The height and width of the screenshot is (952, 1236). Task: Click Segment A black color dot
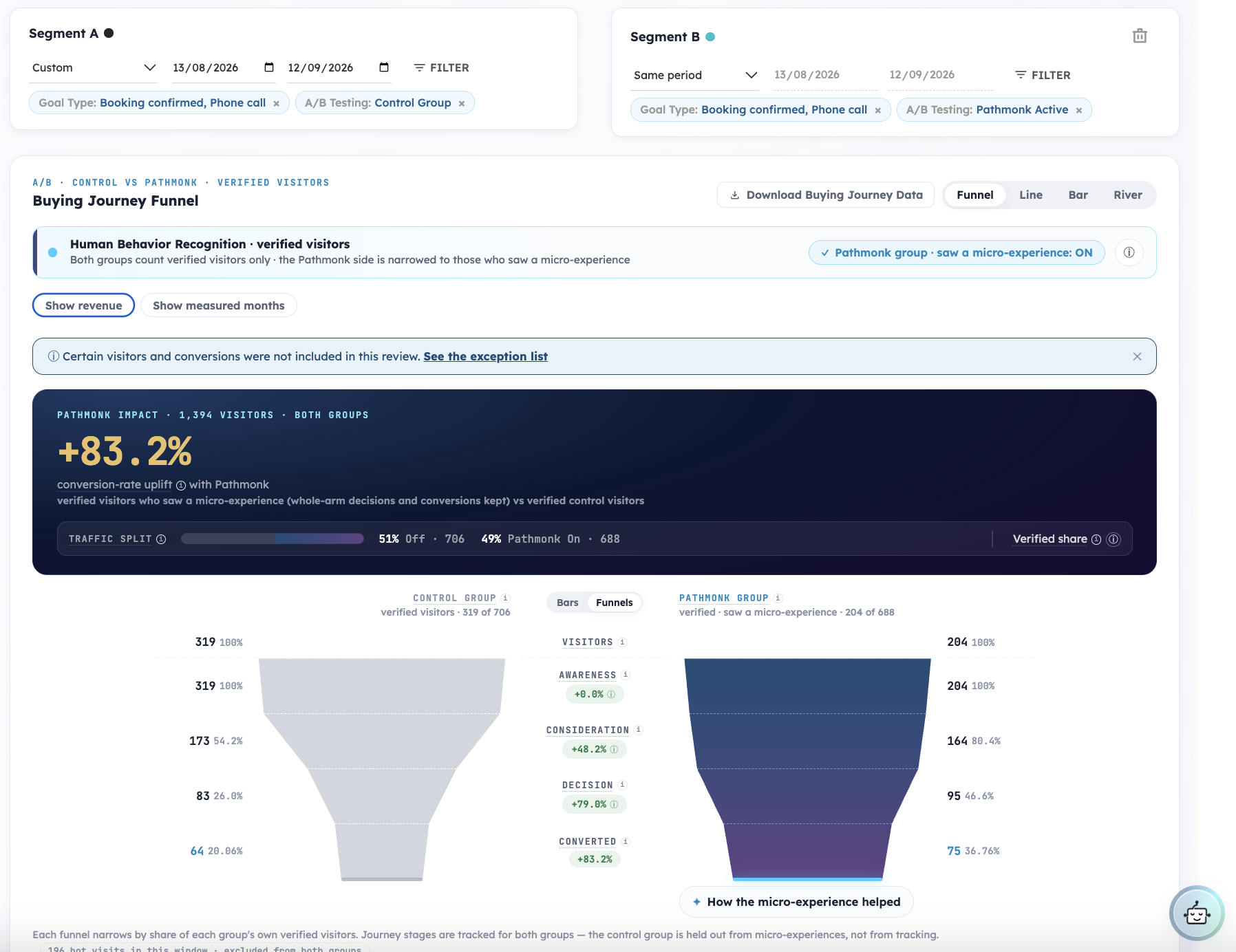(109, 33)
